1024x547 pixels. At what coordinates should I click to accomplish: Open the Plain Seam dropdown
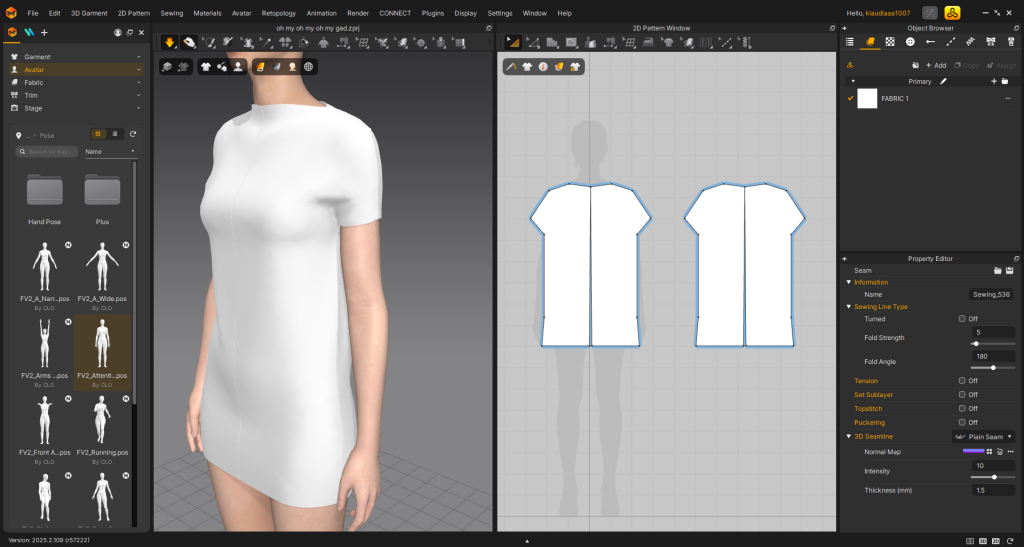tap(985, 437)
